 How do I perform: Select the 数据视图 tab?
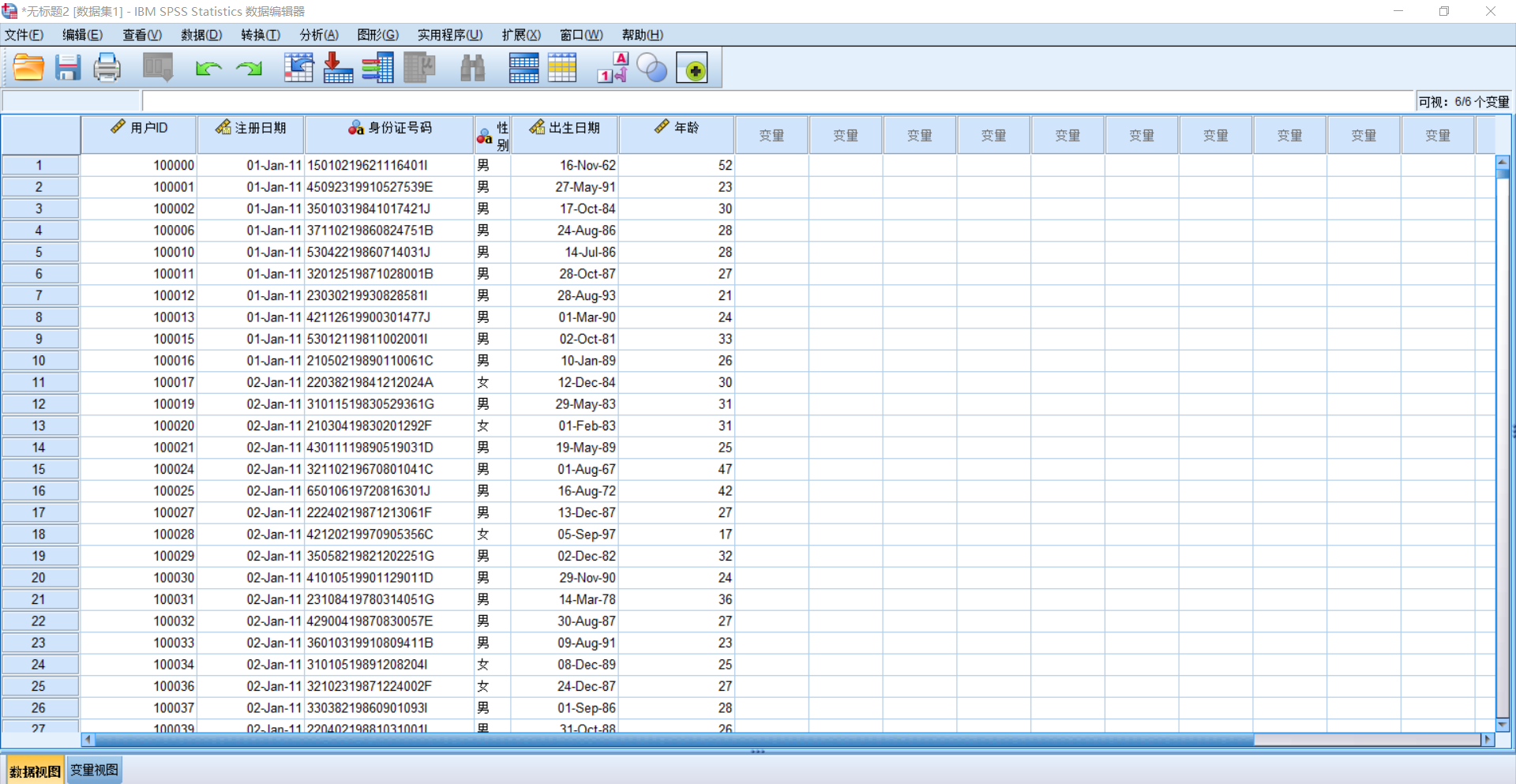point(35,771)
